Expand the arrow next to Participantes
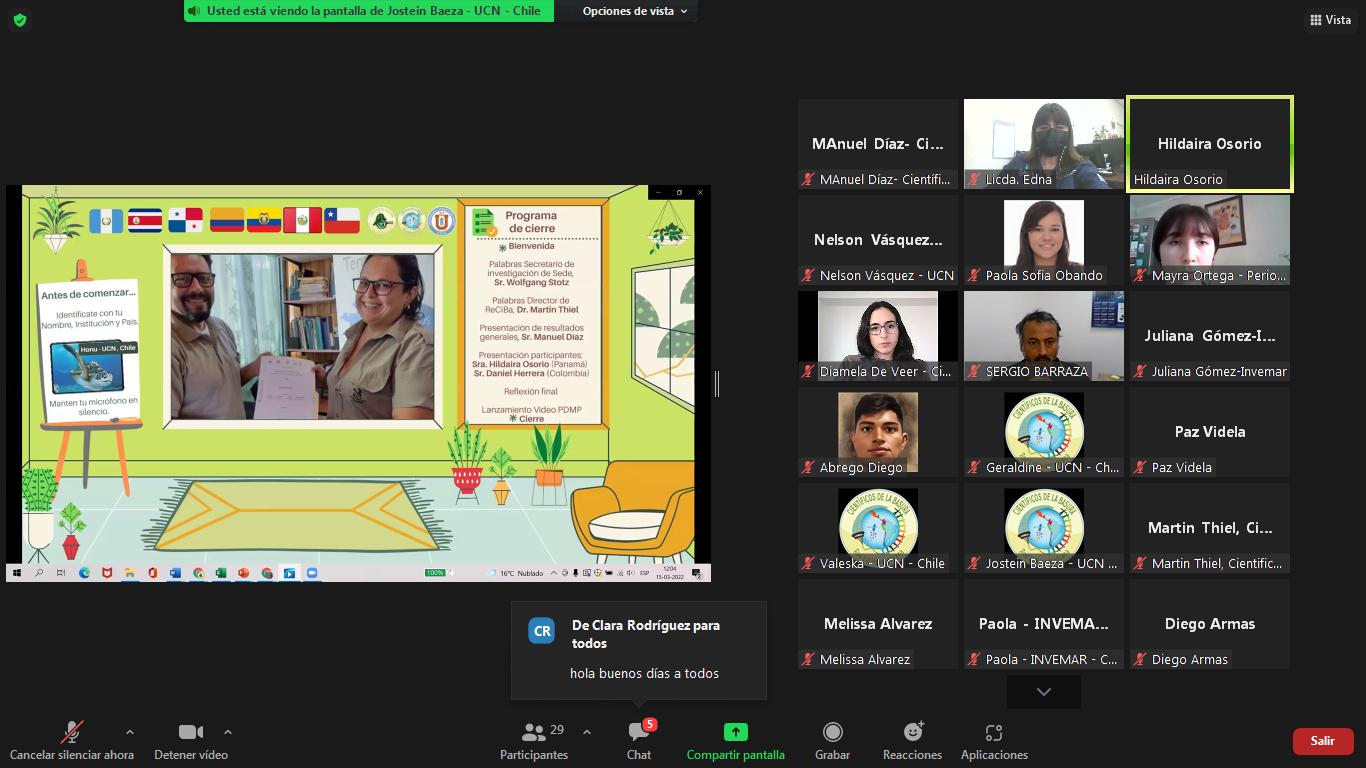Viewport: 1366px width, 768px height. [x=587, y=732]
